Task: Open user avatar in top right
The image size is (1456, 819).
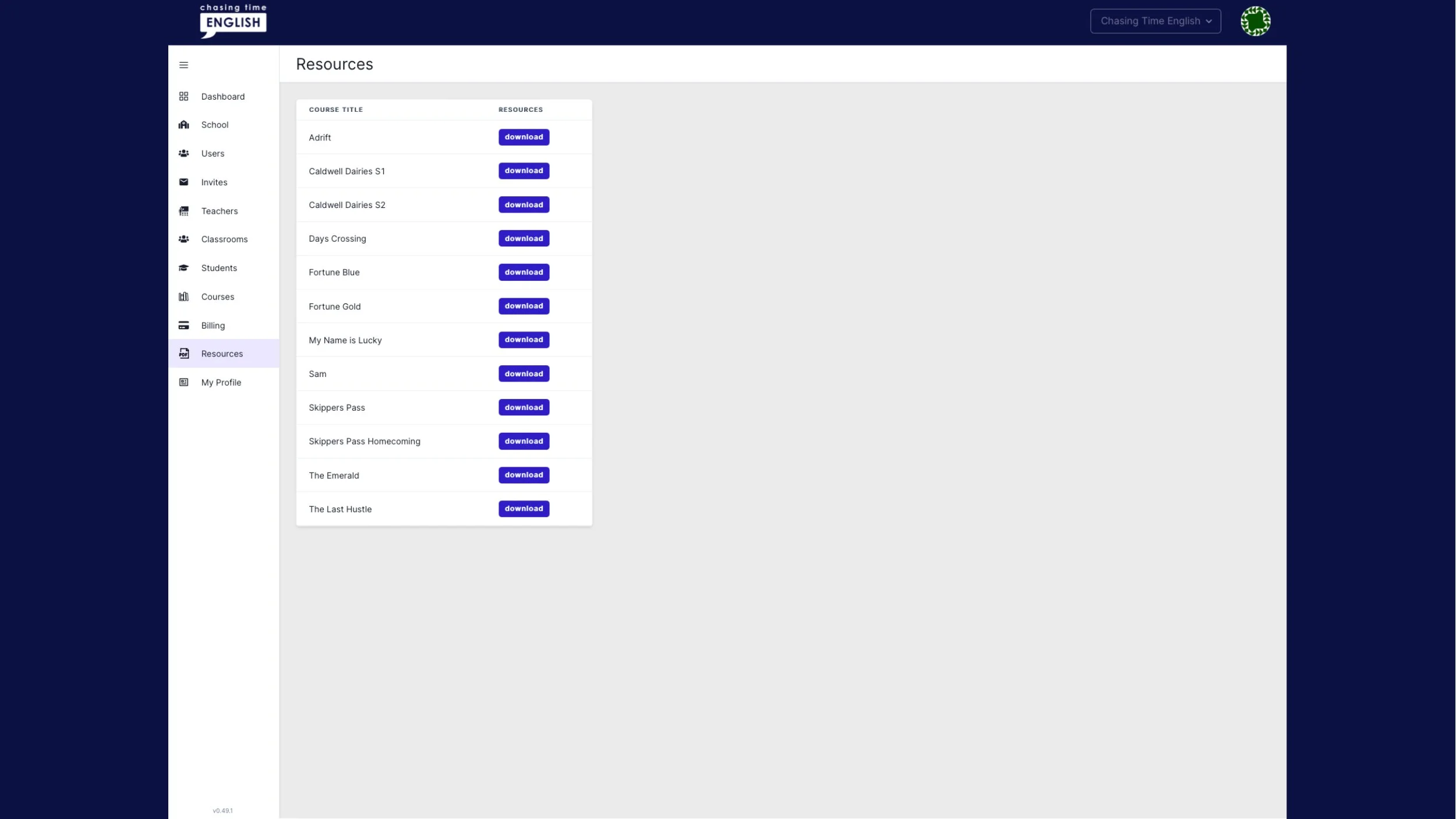Action: pyautogui.click(x=1255, y=21)
